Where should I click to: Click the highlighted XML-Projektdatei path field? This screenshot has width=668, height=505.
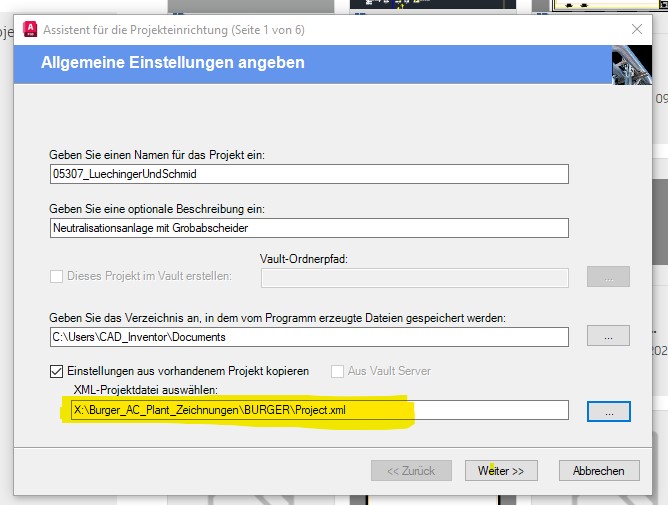tap(320, 410)
